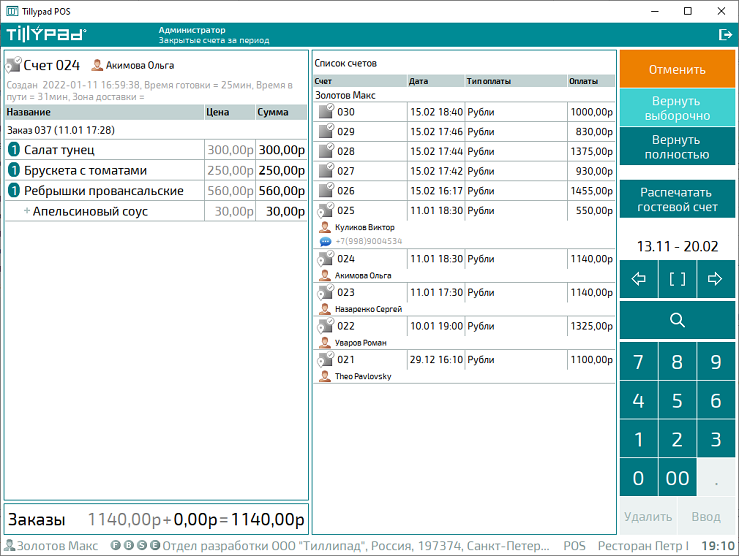Click Распечатать гостевой счет button
Viewport: 739px width, 556px height.
point(677,200)
